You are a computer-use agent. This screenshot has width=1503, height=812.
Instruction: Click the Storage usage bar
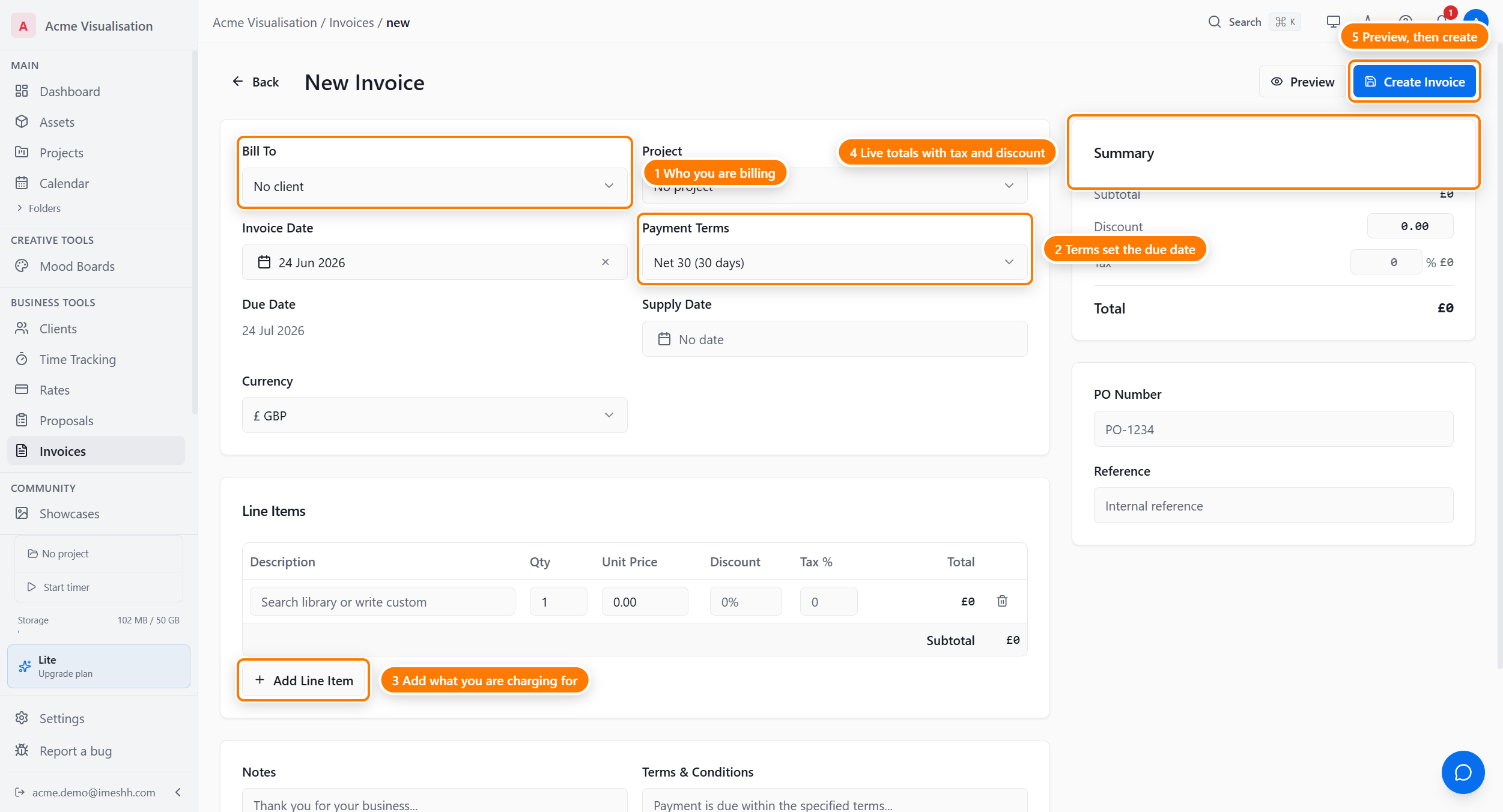tap(99, 632)
